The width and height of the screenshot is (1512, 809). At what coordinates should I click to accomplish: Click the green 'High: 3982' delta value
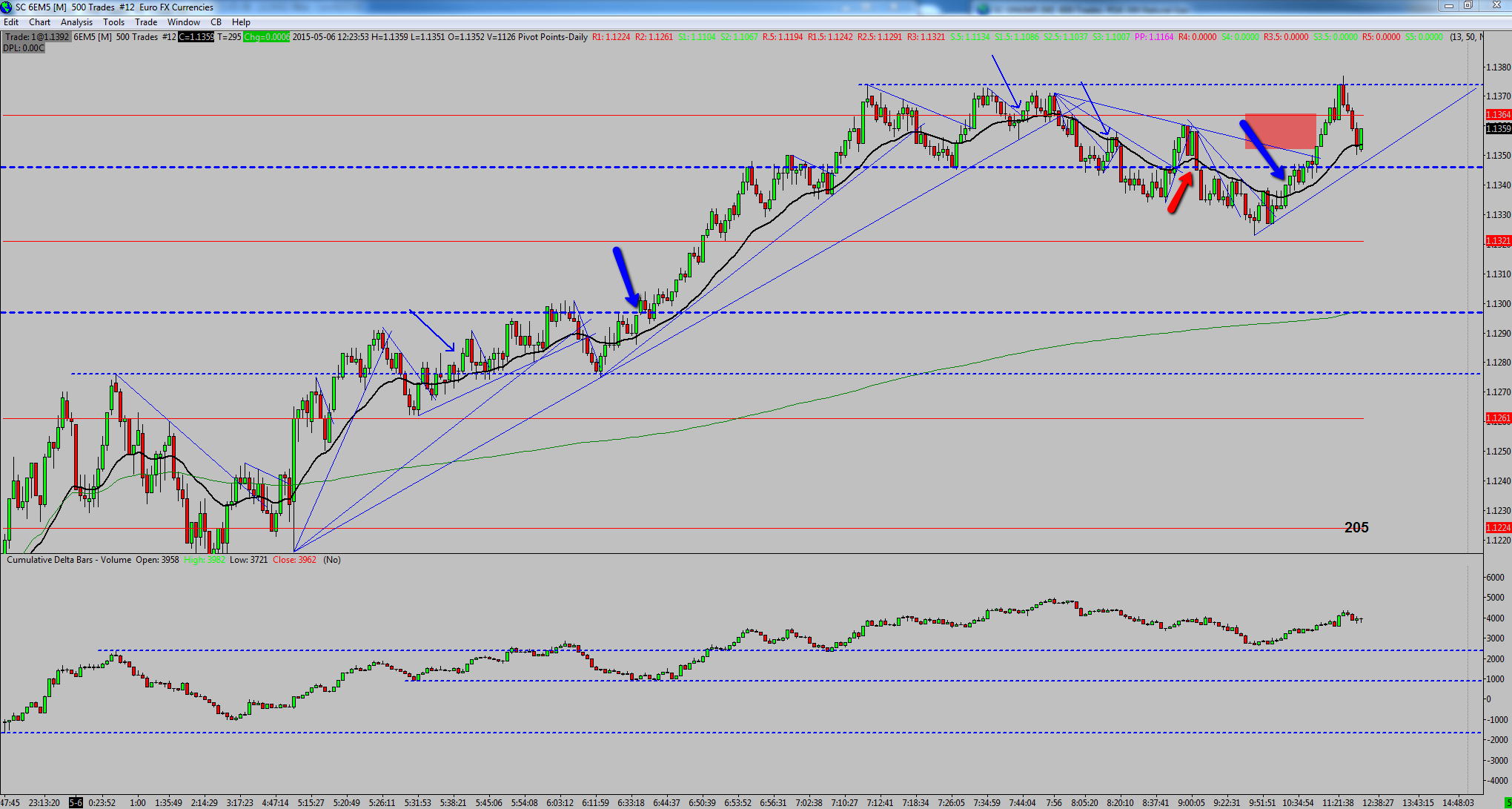pos(205,560)
